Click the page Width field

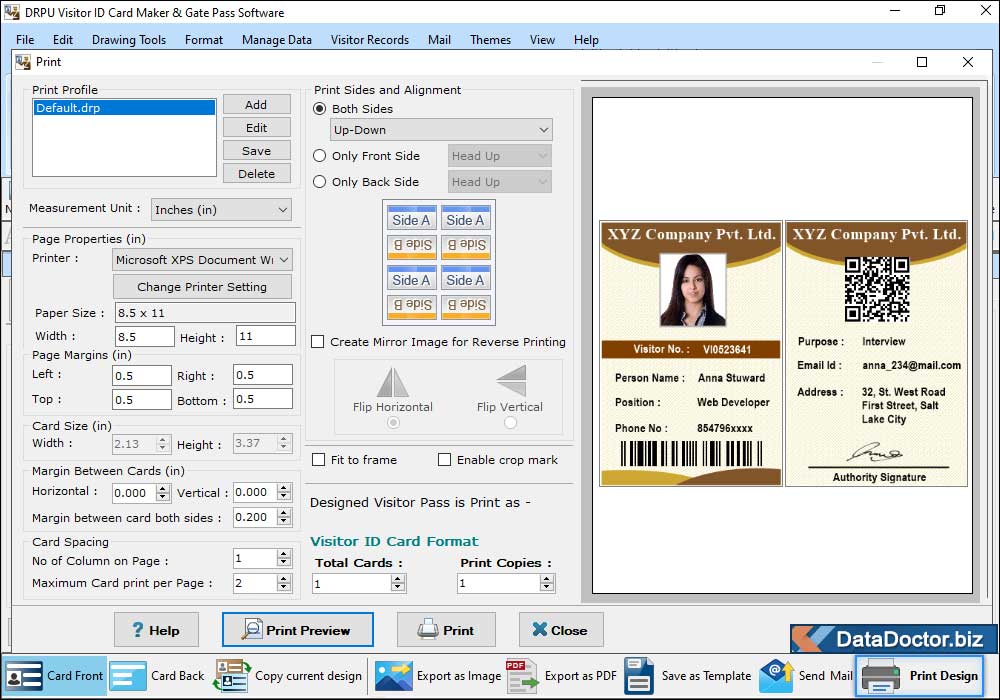click(x=145, y=336)
